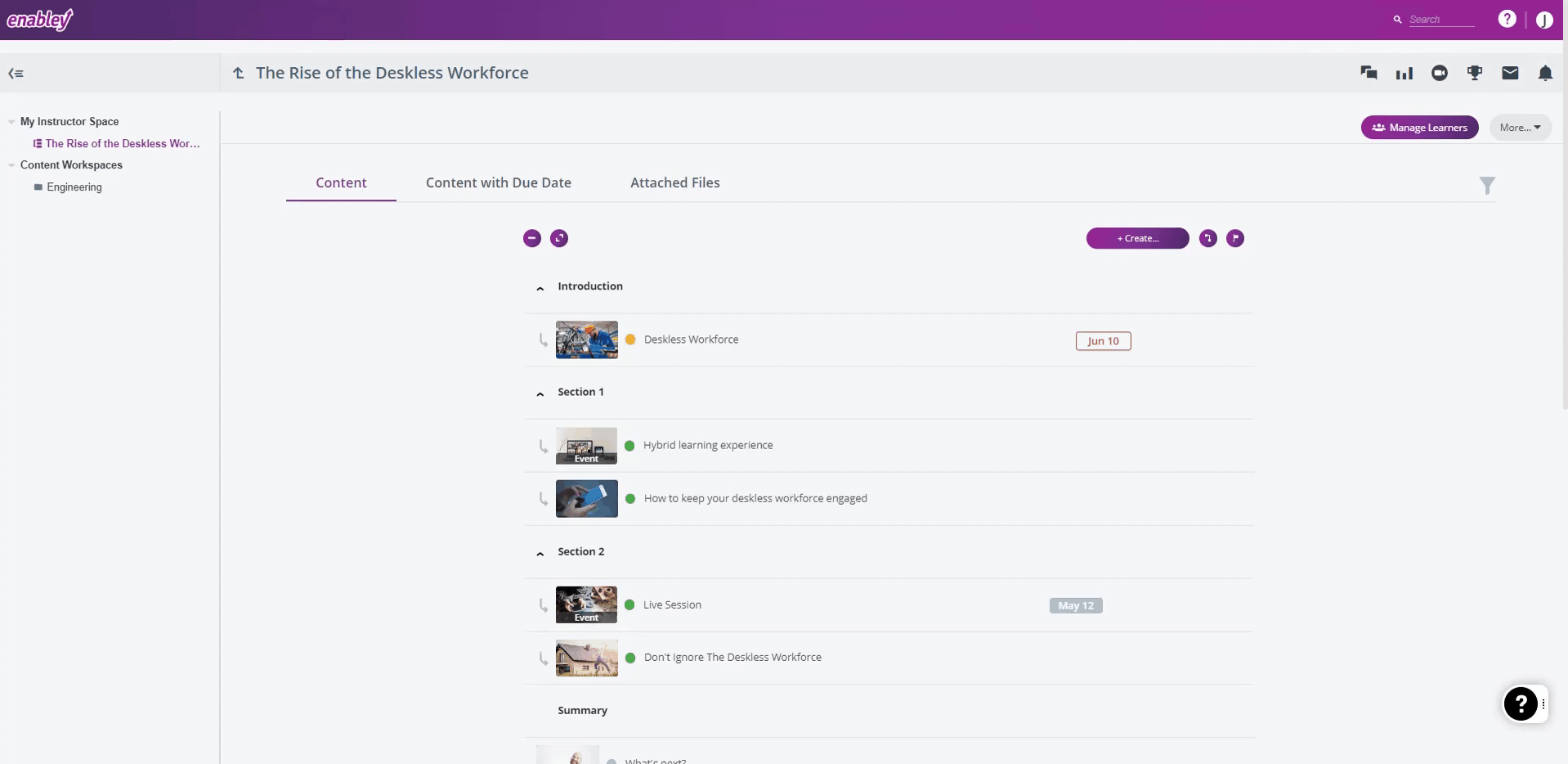
Task: Switch to Content with Due Date tab
Action: pyautogui.click(x=498, y=182)
